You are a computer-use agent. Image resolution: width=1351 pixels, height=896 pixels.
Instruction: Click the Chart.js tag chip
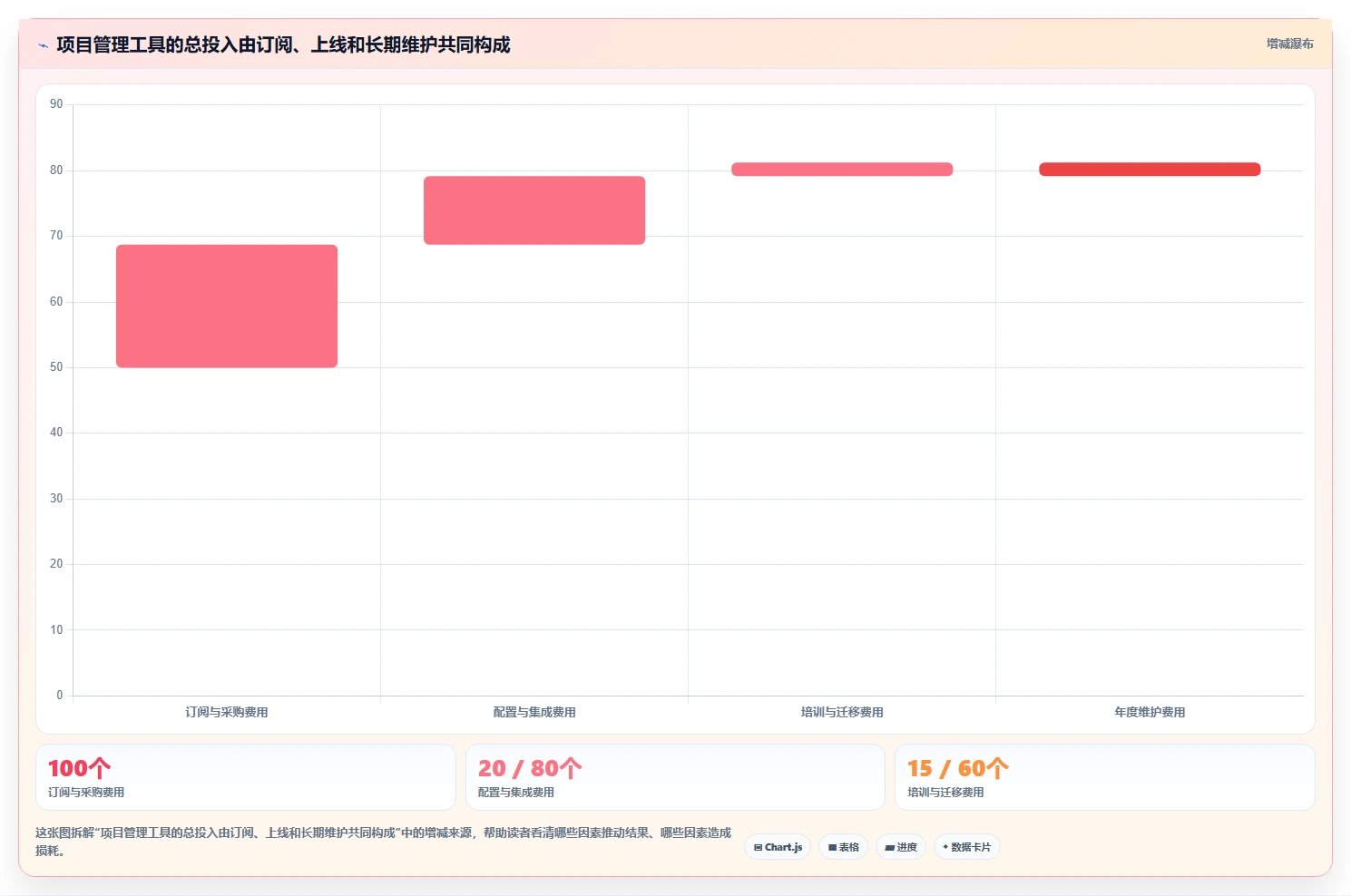point(778,847)
